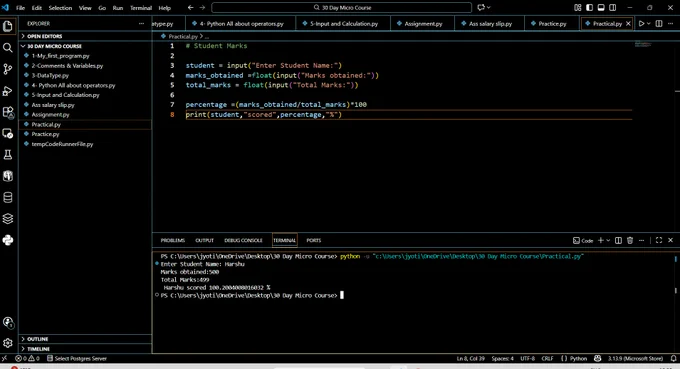Image resolution: width=680 pixels, height=369 pixels.
Task: Switch to the Ports panel tab
Action: click(x=314, y=240)
